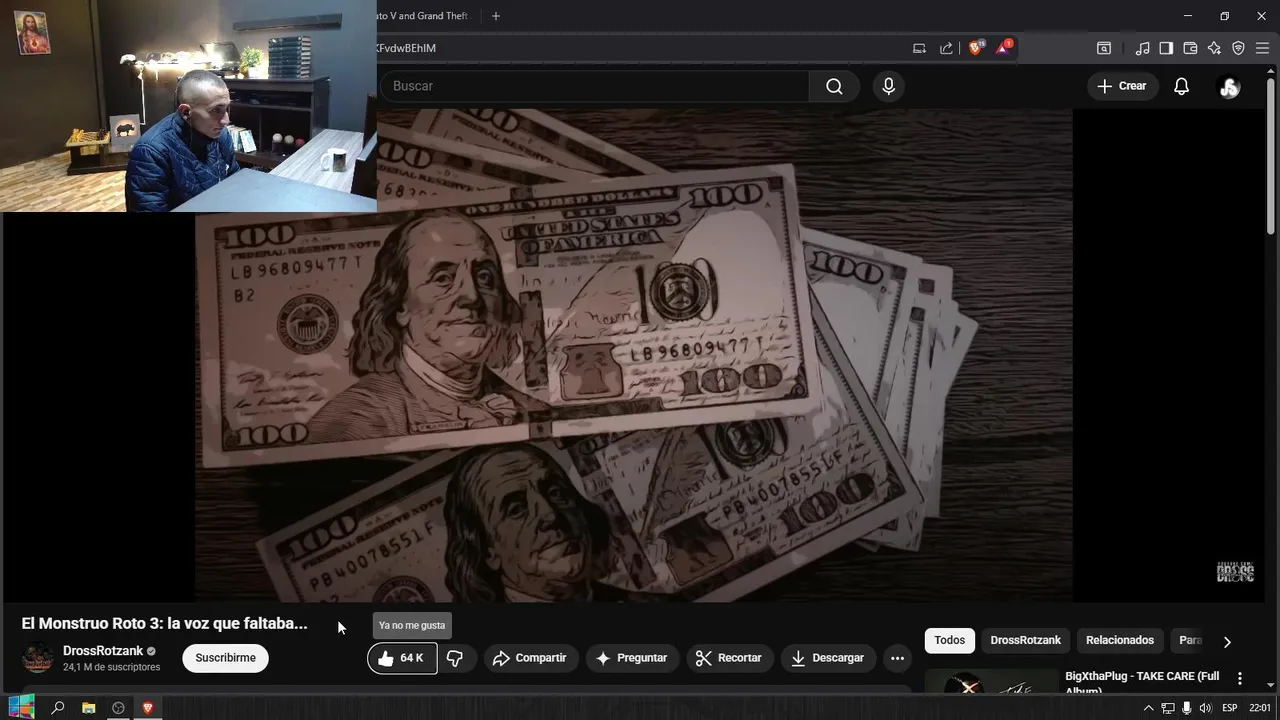Click the Suscribirme button
Screen dimensions: 1280x720
pyautogui.click(x=225, y=658)
